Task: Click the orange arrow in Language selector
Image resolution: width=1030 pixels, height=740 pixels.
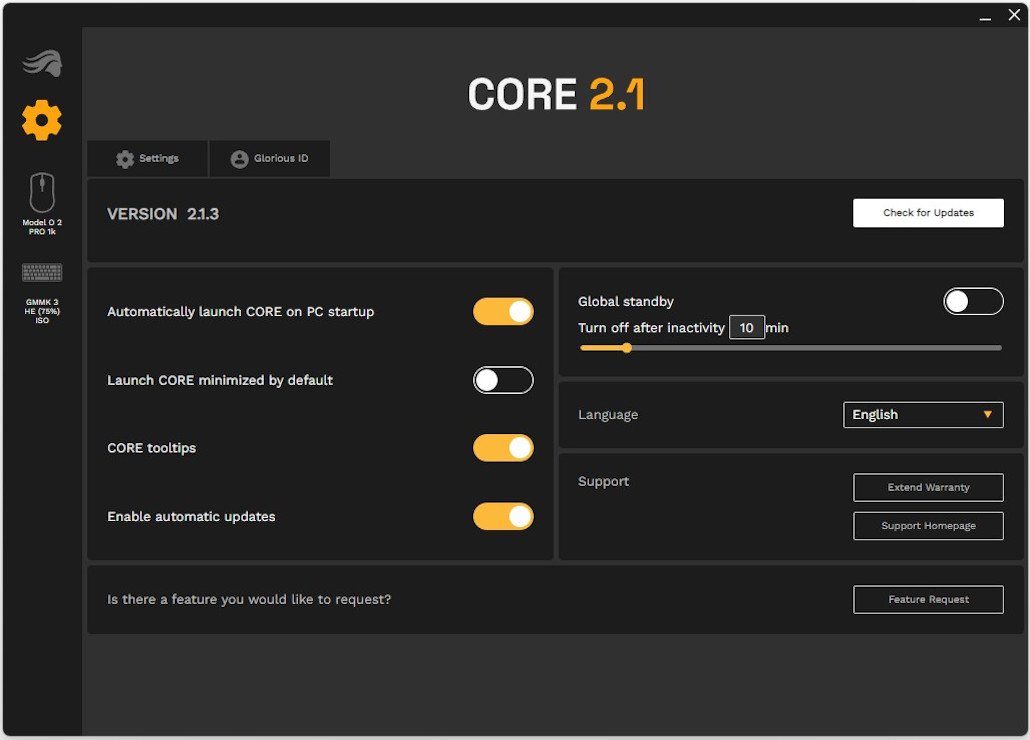Action: (x=988, y=415)
